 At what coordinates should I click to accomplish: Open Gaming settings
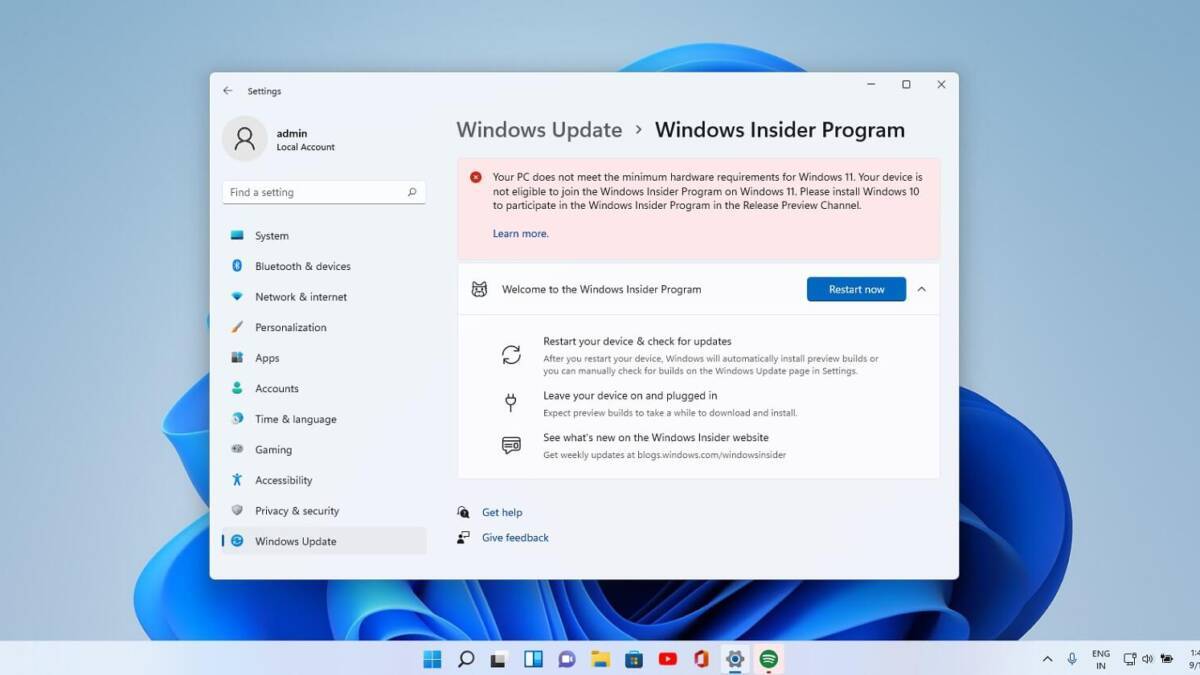[x=324, y=450]
